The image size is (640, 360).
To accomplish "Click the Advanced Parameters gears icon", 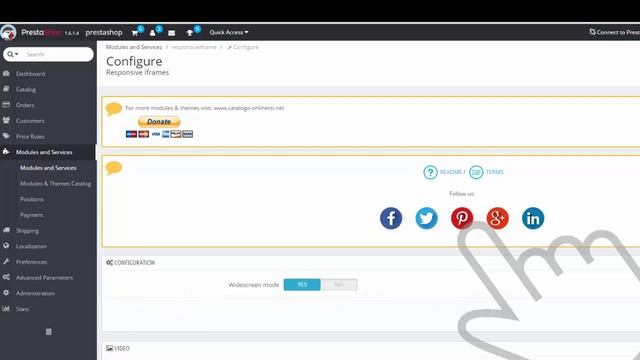I will coord(6,277).
